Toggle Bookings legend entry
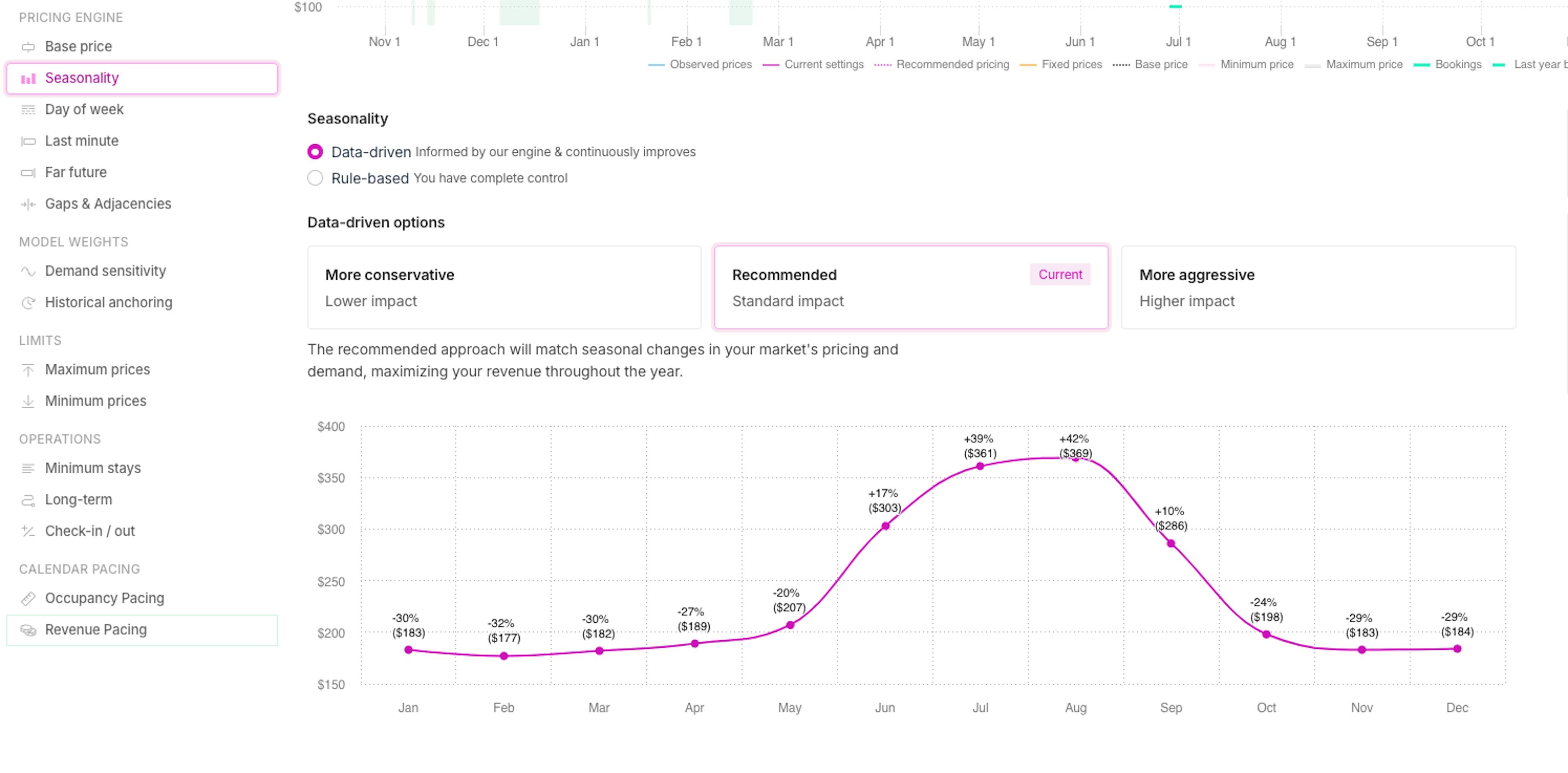Viewport: 1568px width, 773px height. coord(1448,65)
